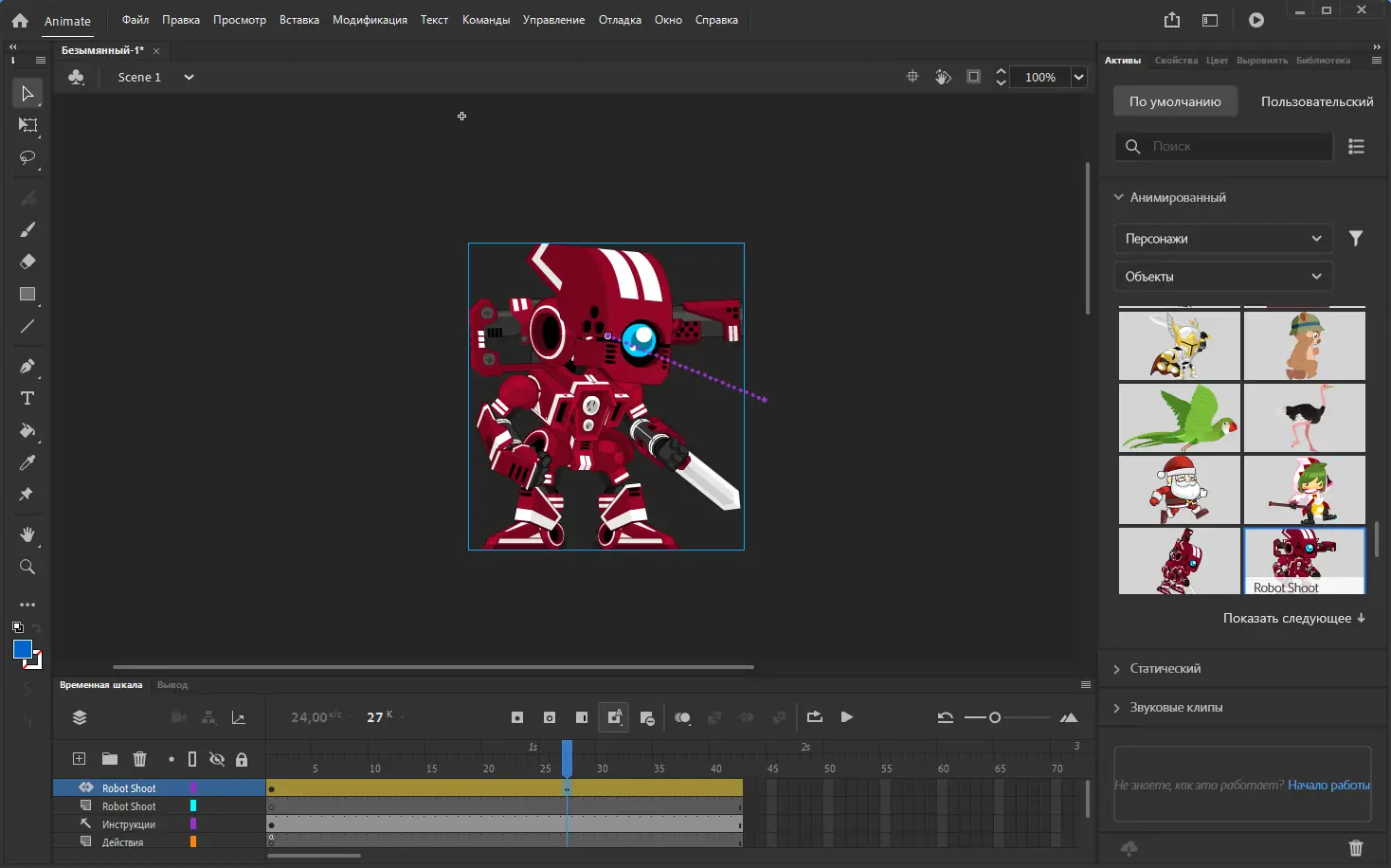Select the Hand tool

[27, 535]
